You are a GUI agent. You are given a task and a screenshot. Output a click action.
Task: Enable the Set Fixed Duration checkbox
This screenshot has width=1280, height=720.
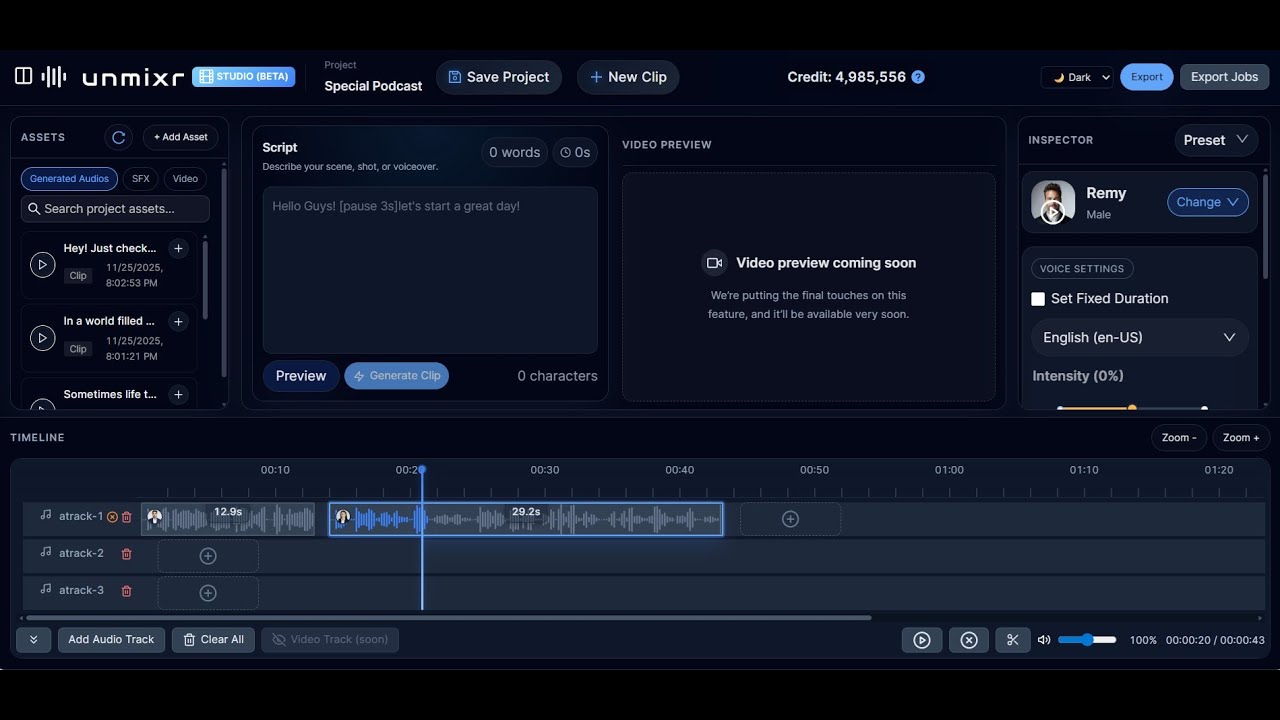point(1038,299)
